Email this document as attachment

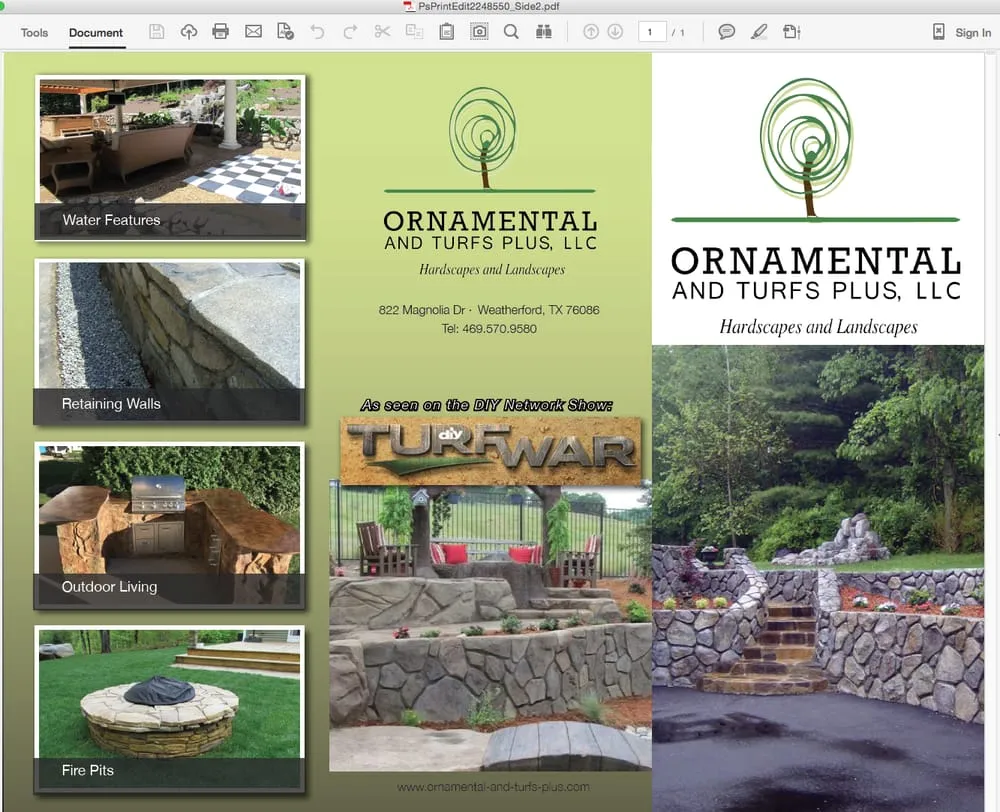click(x=253, y=31)
